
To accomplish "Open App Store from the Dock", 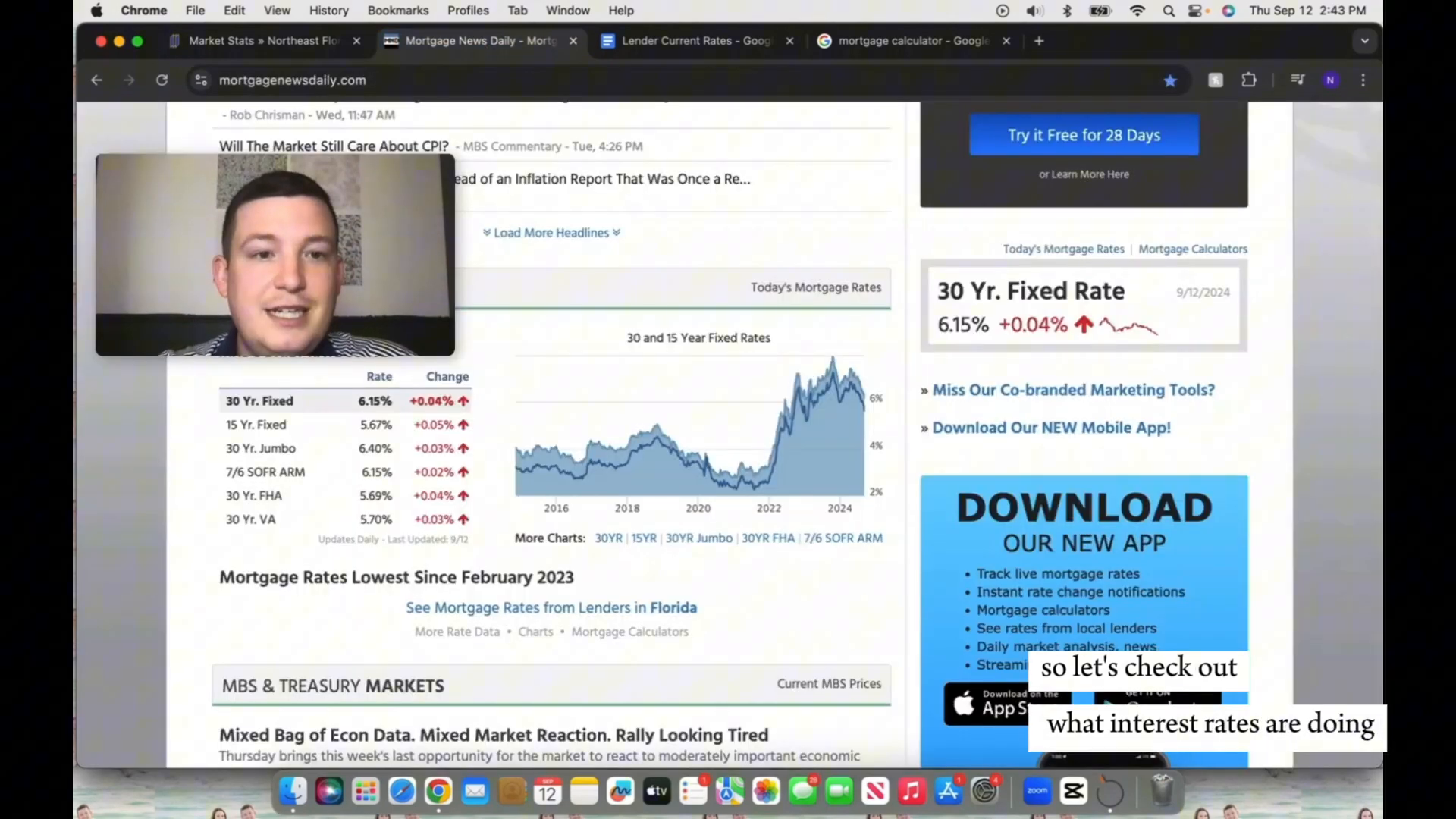I will [948, 792].
